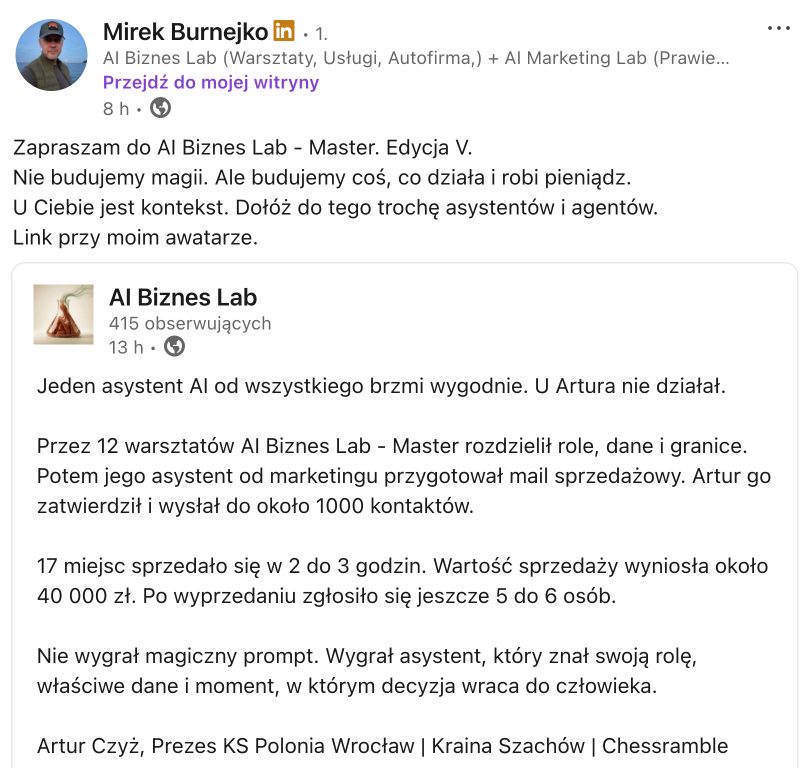Click the AI Biznes Lab page name
The width and height of the screenshot is (803, 768).
(x=183, y=297)
